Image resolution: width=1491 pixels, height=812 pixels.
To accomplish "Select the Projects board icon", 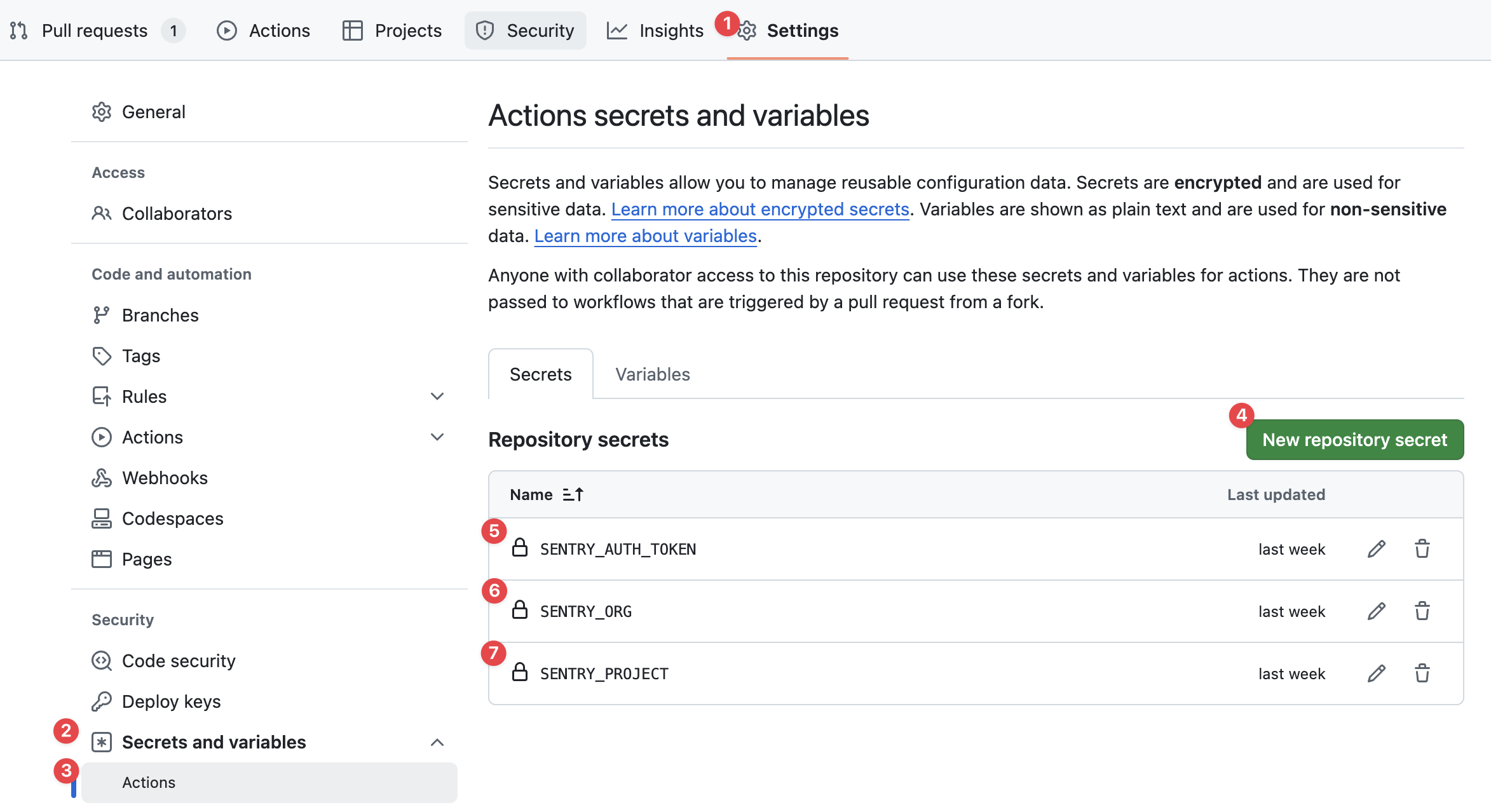I will [351, 30].
